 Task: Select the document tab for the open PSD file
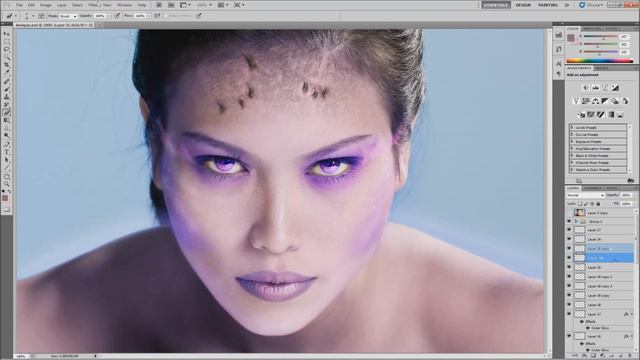[55, 25]
